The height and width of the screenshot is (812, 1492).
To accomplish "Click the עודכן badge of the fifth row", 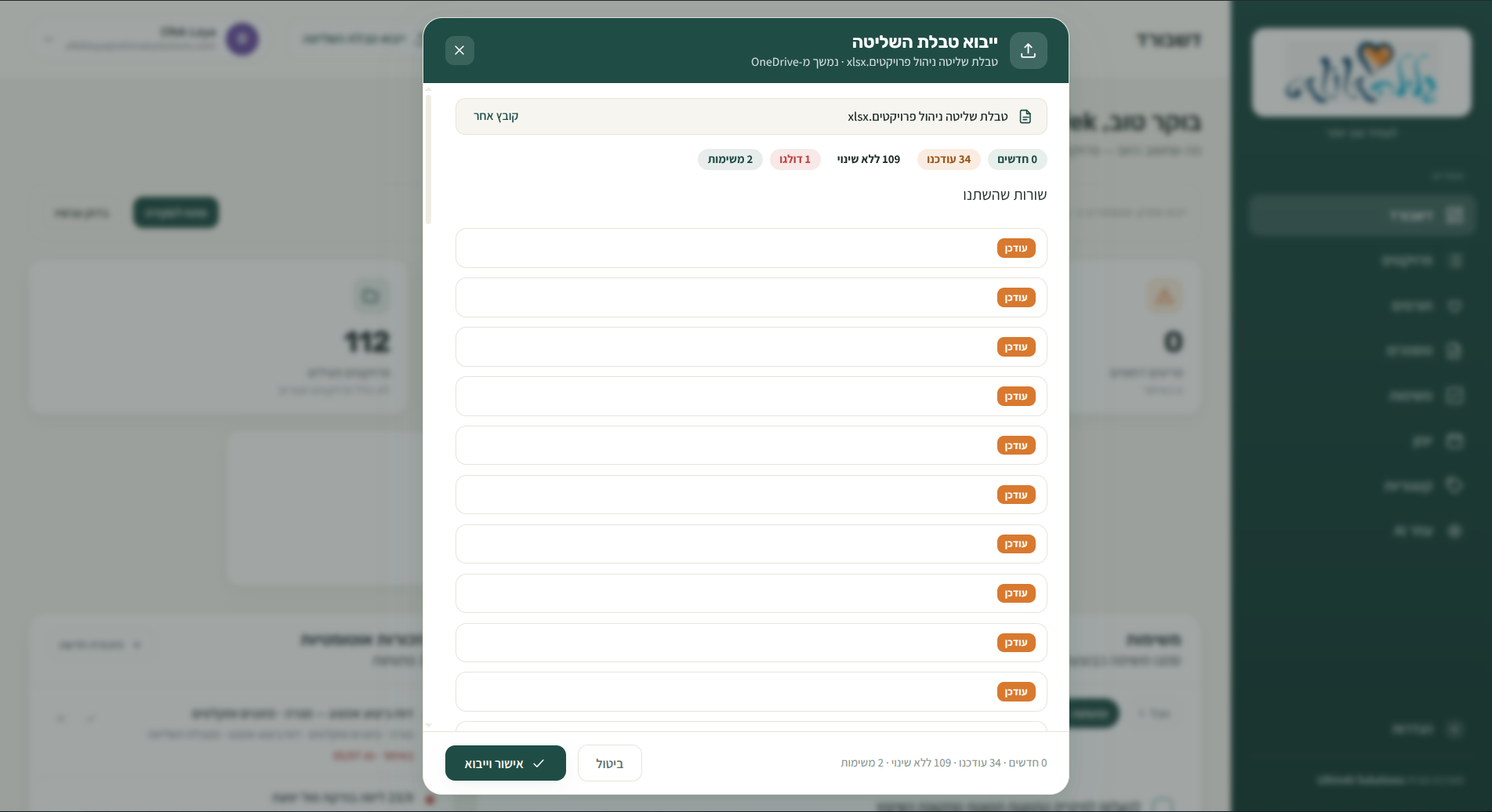I will point(1016,445).
